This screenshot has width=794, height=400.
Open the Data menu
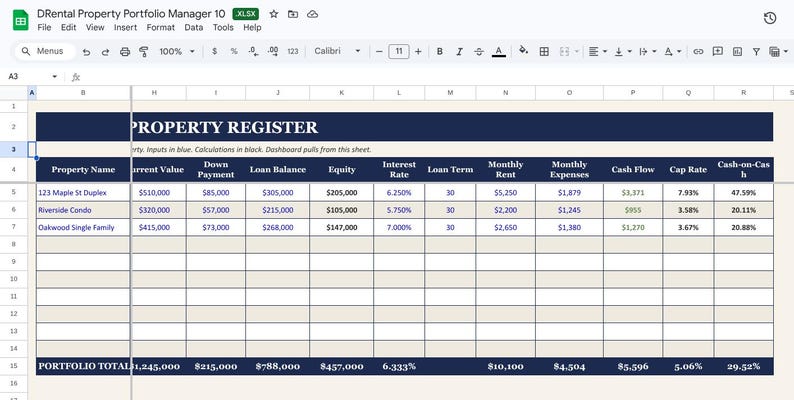193,27
